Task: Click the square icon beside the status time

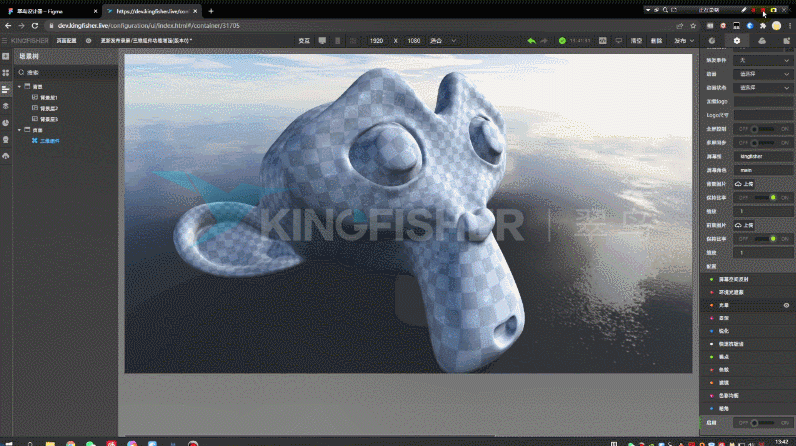Action: pyautogui.click(x=603, y=41)
